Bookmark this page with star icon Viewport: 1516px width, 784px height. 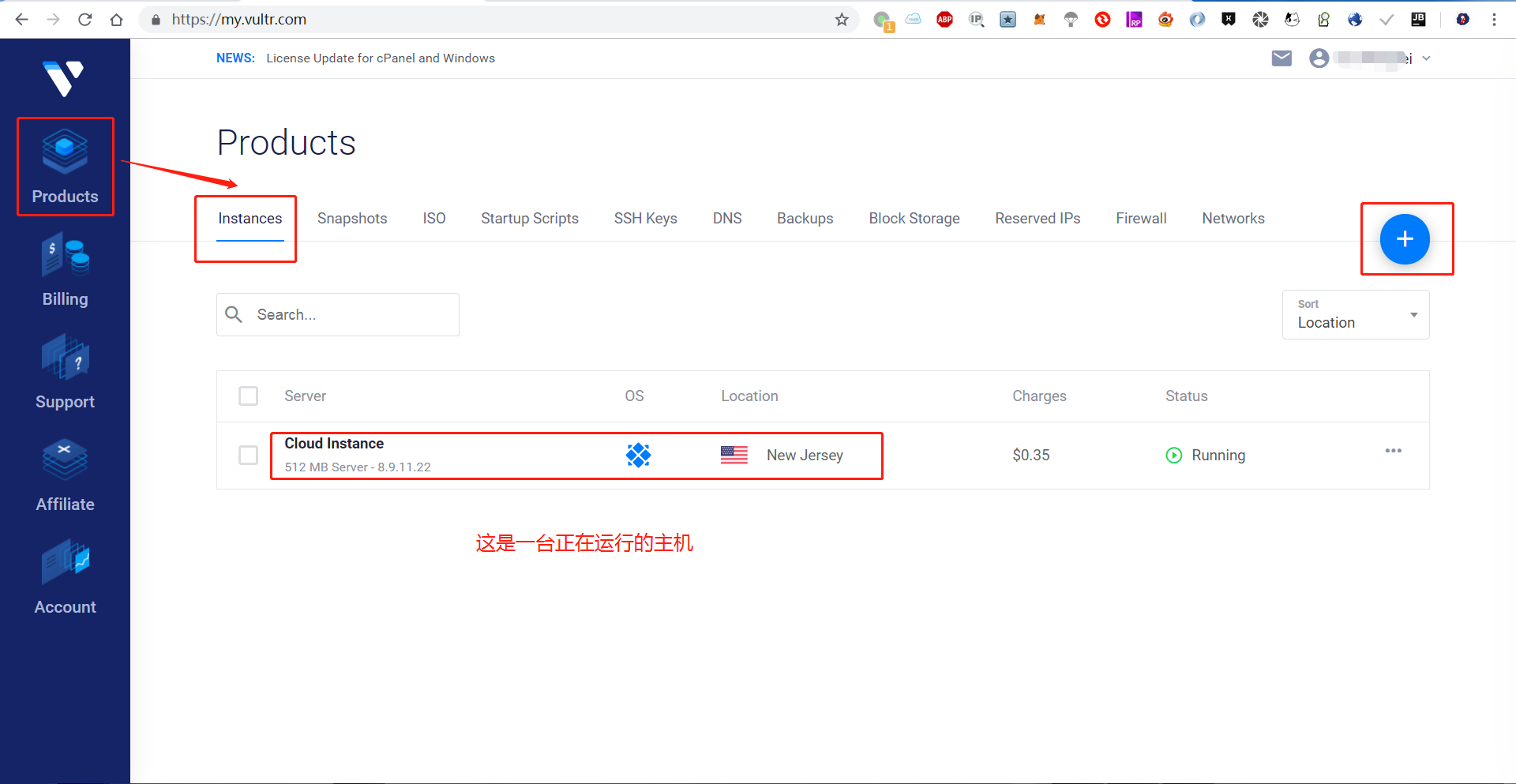tap(842, 19)
